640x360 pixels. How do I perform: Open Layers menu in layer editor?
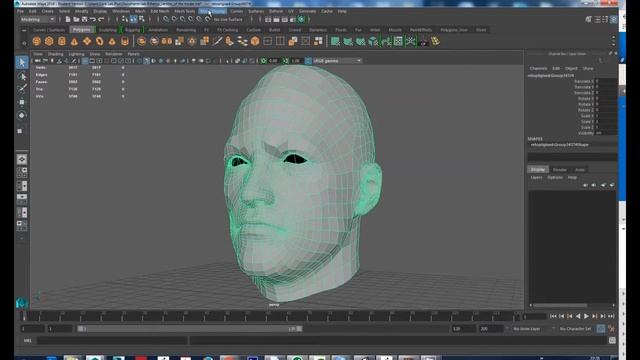(x=536, y=178)
